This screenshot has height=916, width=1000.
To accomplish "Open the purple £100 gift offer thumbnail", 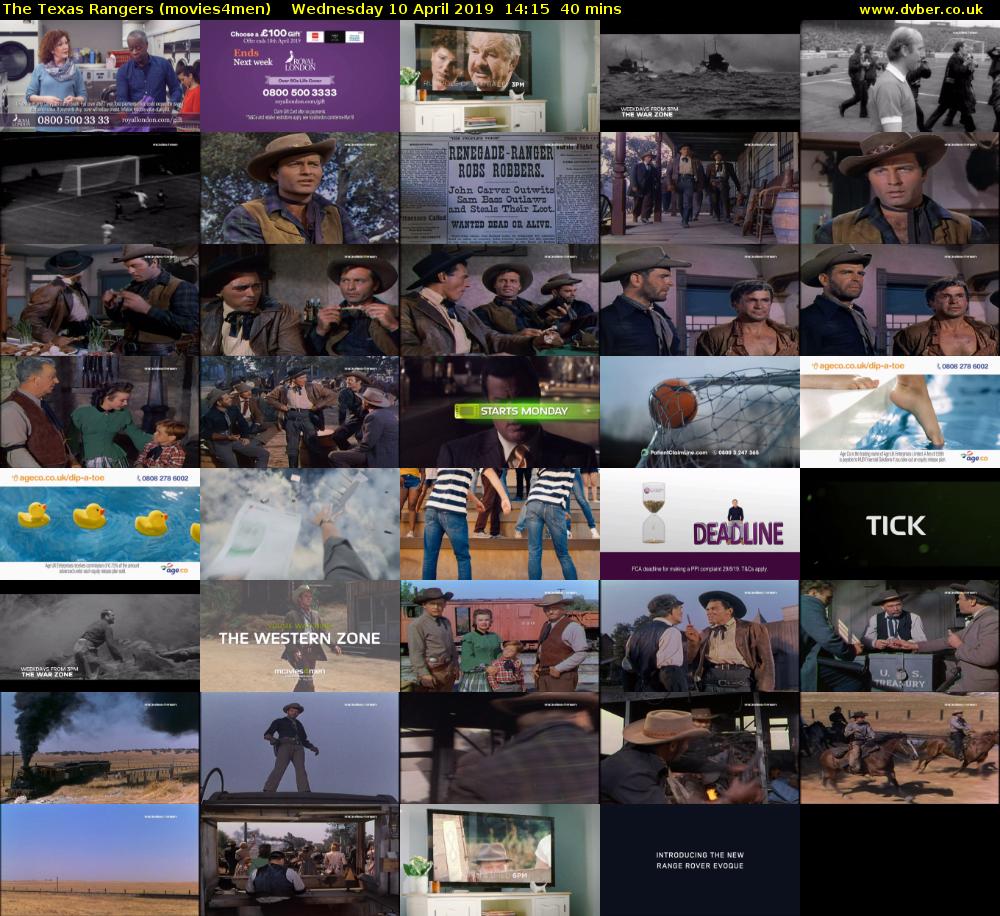I will 300,76.
